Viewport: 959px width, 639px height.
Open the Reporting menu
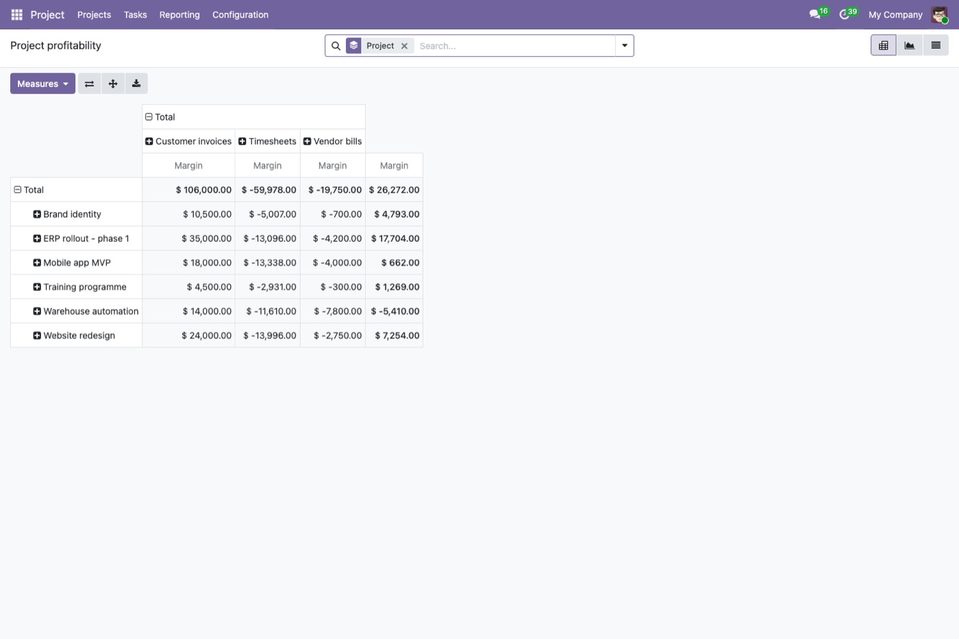tap(179, 15)
